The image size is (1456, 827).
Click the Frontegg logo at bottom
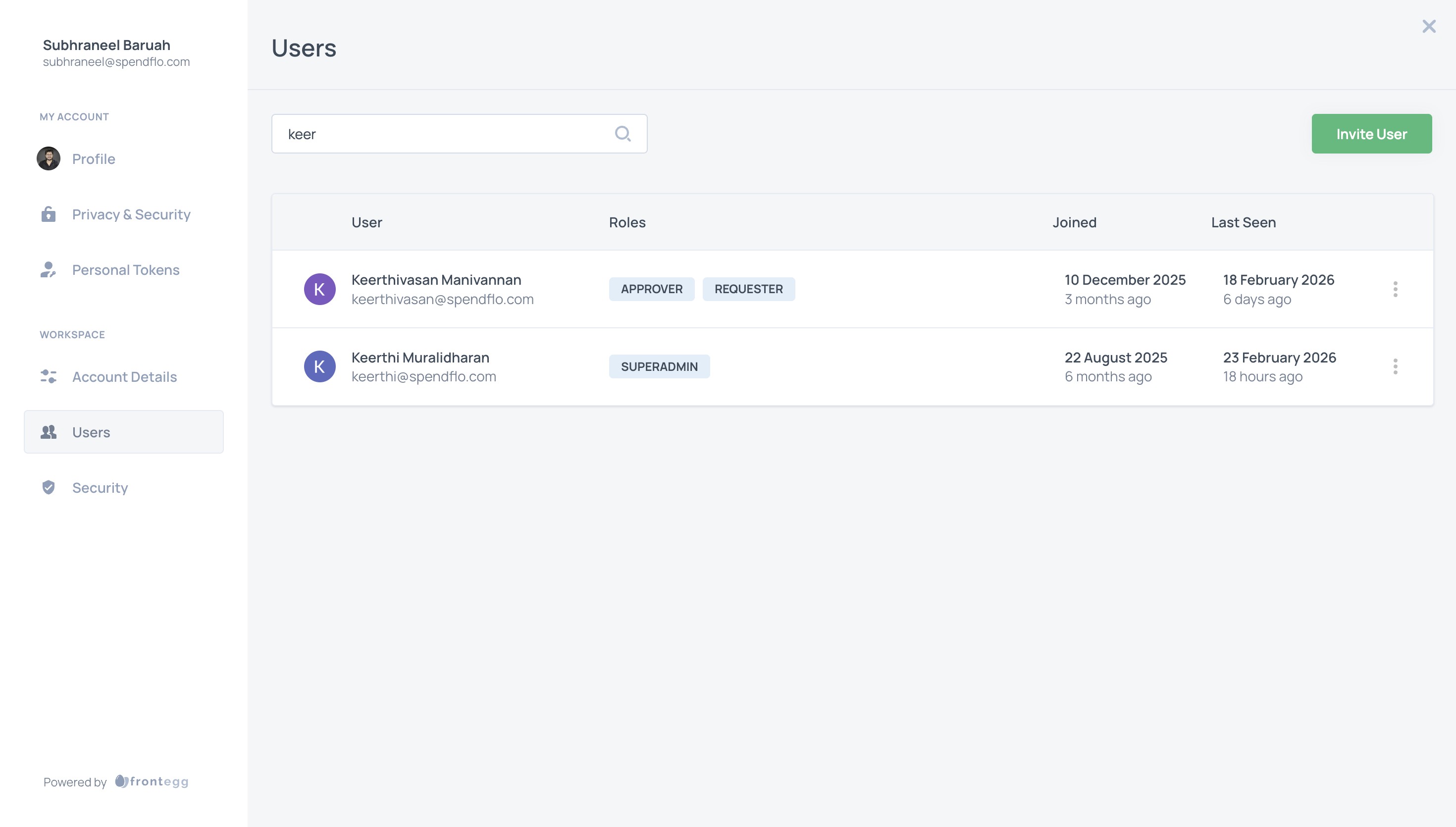151,781
